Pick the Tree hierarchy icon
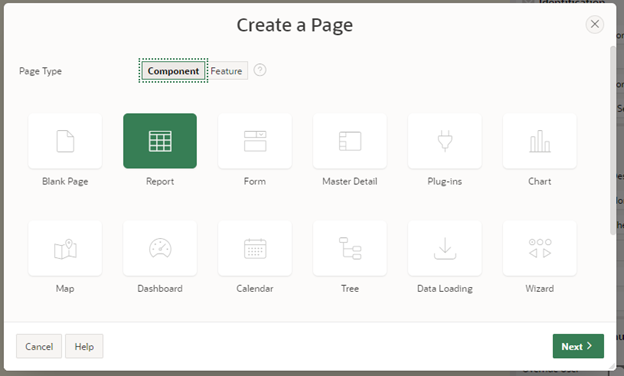Screen dimensions: 624x376 (x=350, y=249)
